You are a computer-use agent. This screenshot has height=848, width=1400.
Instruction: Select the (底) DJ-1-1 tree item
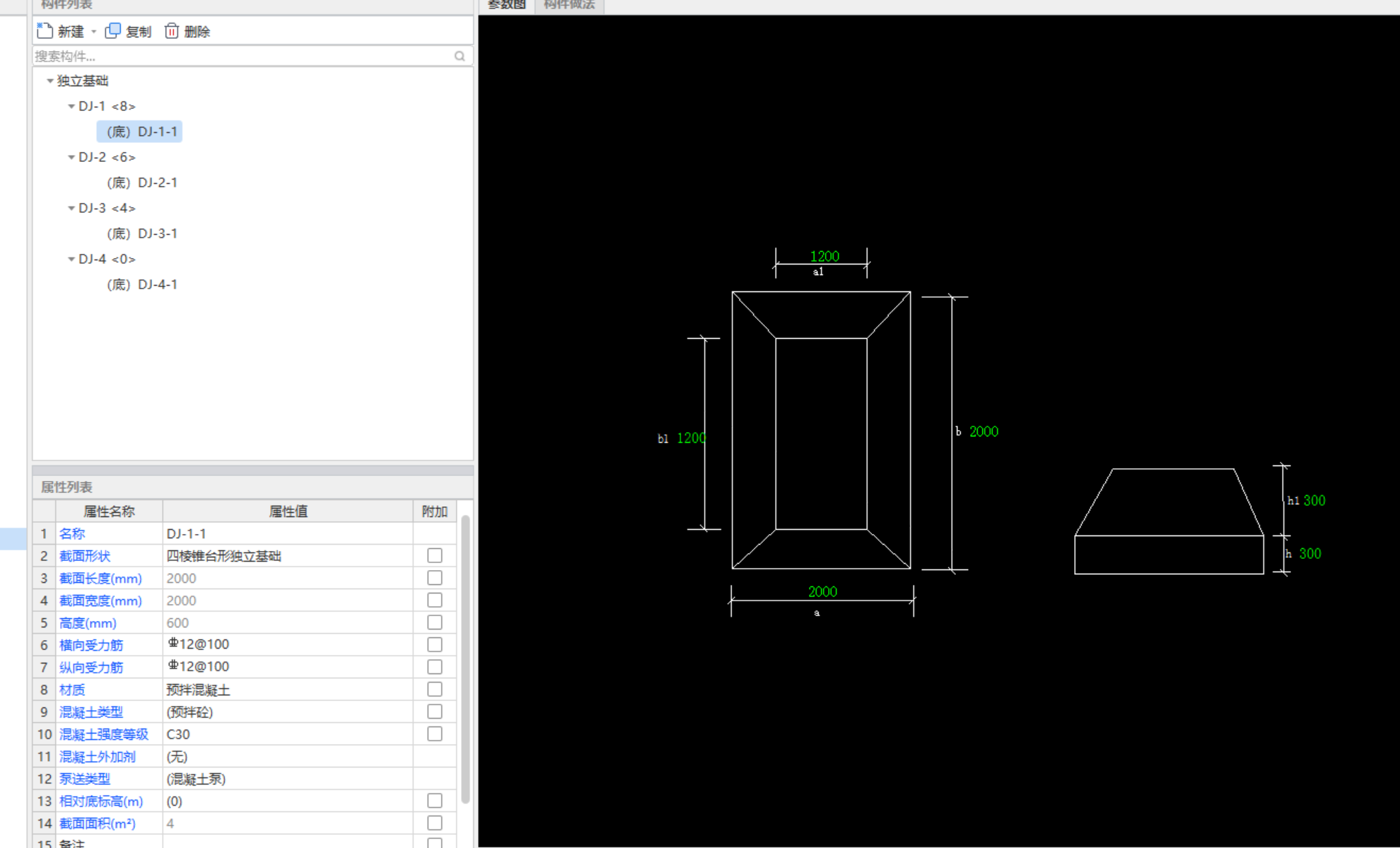point(141,132)
